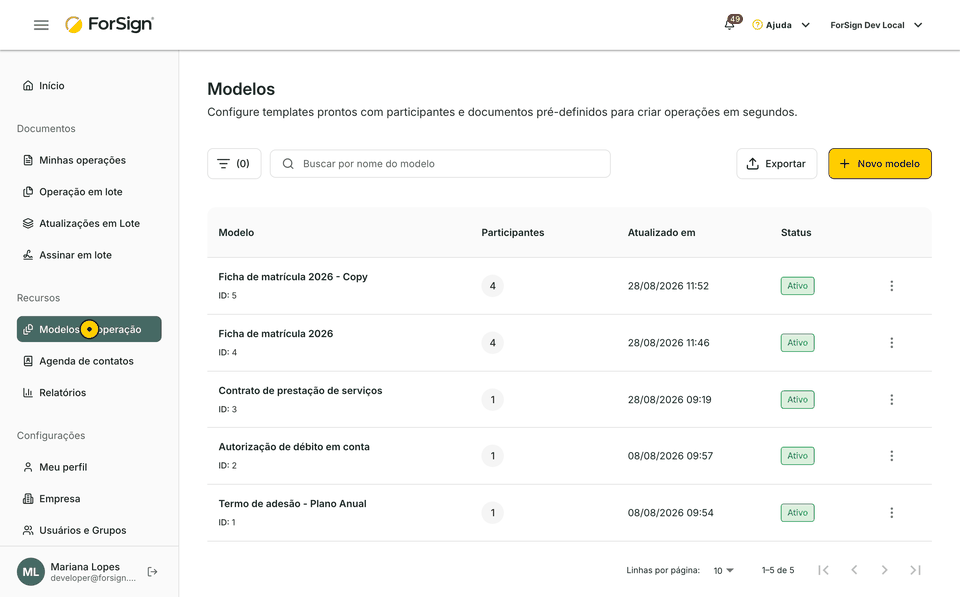Go to previous page of results
Screen dimensions: 960x597
click(x=854, y=570)
